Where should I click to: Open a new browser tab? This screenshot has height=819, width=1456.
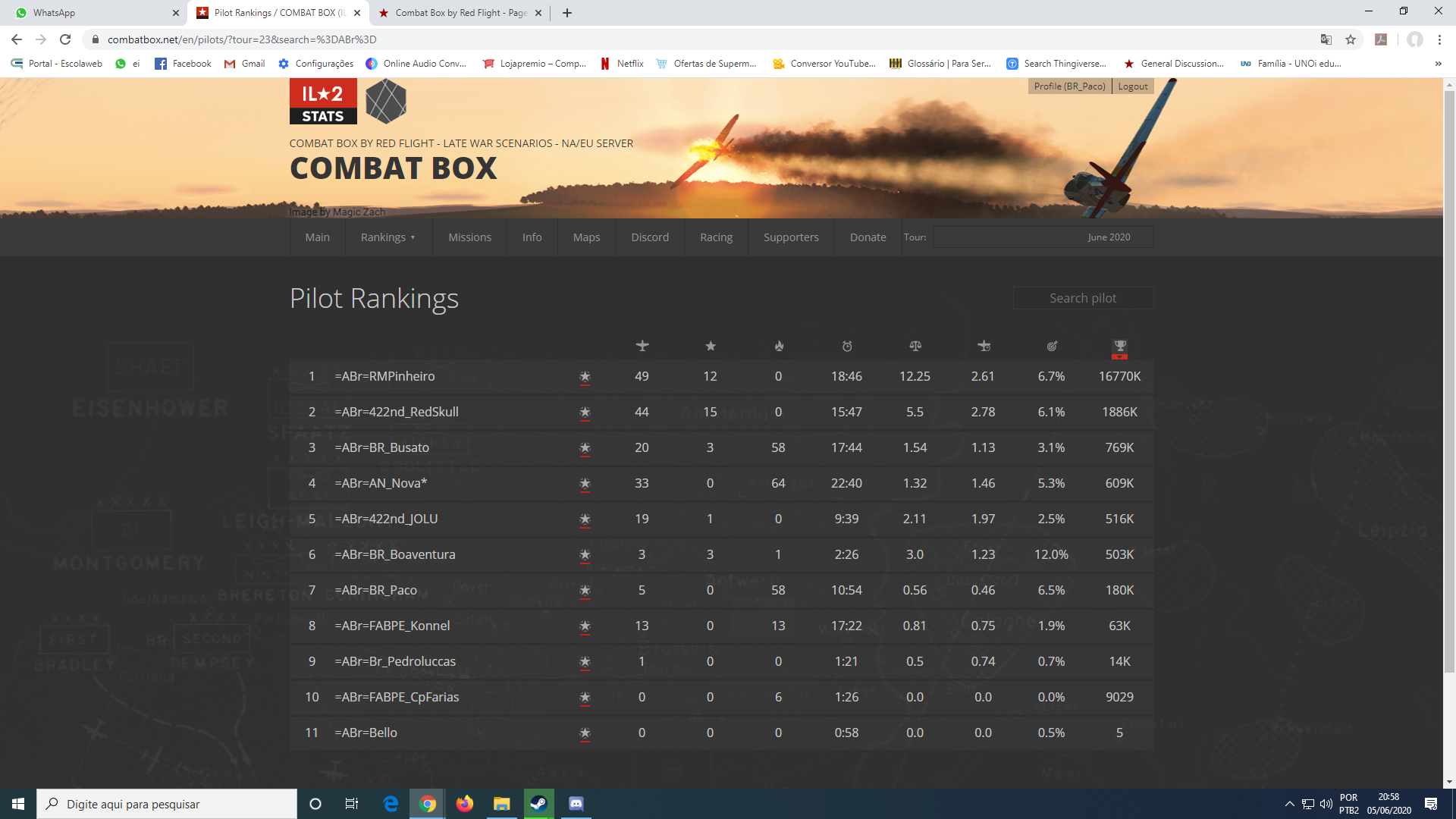coord(567,13)
